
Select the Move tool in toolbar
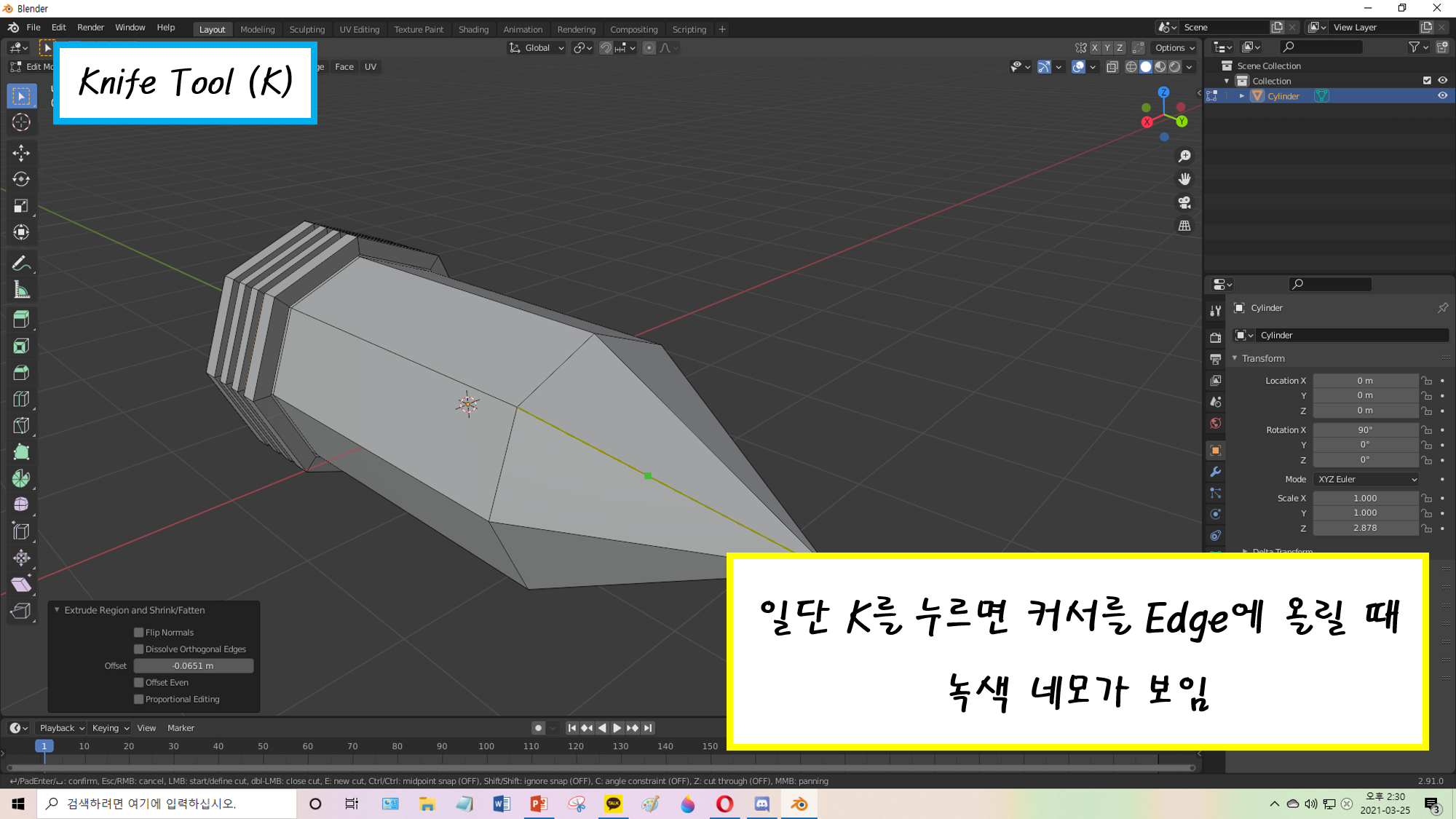(21, 152)
